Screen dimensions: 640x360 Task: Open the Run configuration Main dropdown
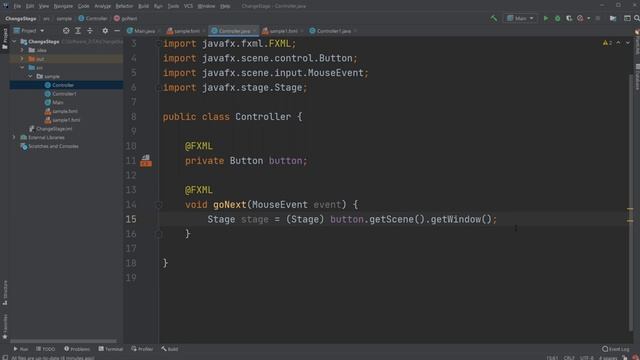pos(520,18)
